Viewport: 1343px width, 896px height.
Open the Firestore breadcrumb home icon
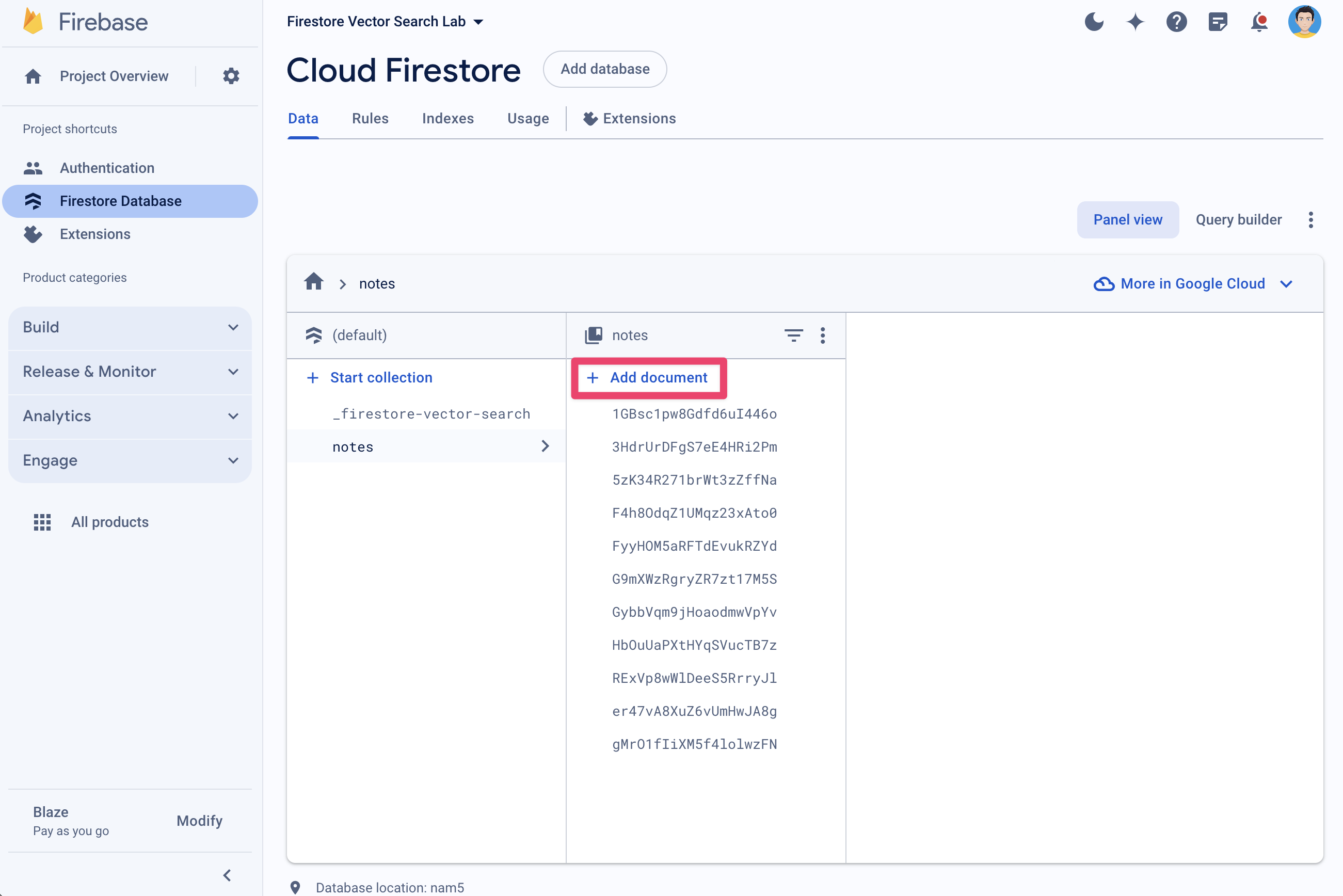[x=314, y=283]
